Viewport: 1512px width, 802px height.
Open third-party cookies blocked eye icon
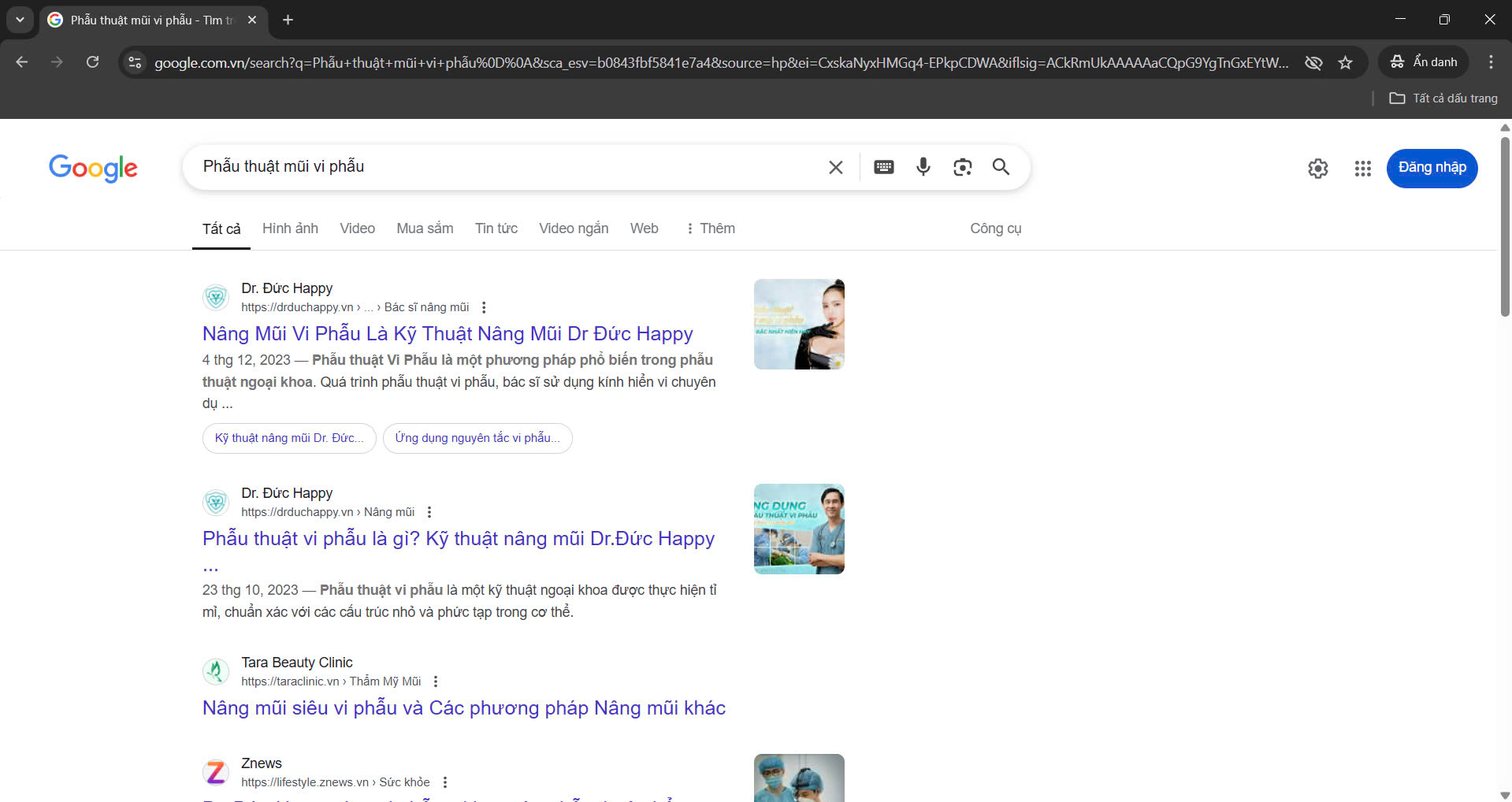[x=1313, y=62]
